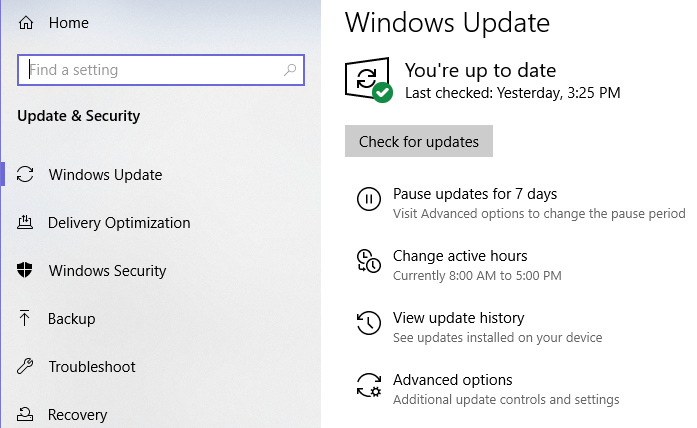Click the up-to-date status icon

(369, 80)
